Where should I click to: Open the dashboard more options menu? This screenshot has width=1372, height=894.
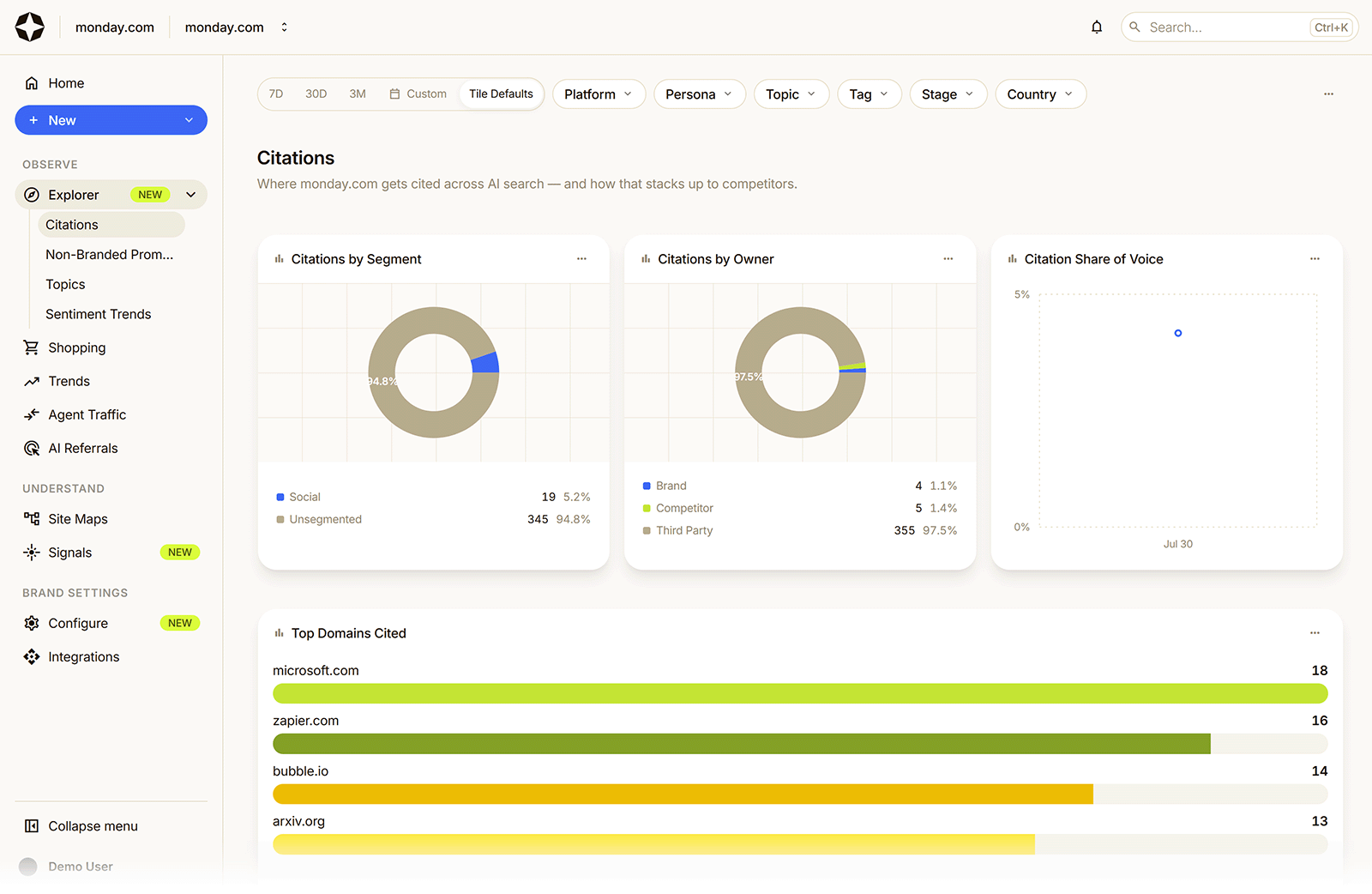[x=1328, y=94]
